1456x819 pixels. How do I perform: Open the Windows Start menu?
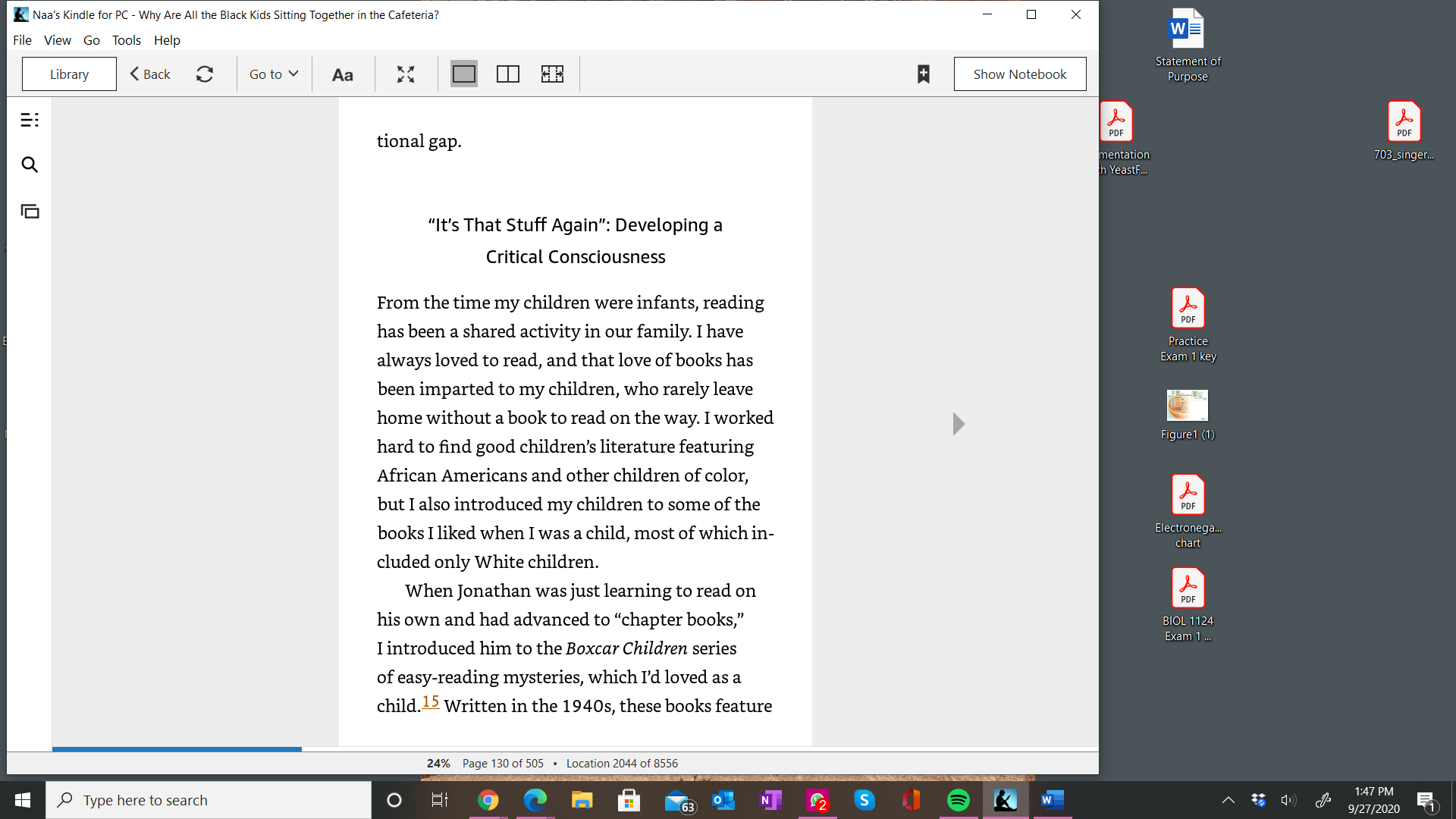pyautogui.click(x=23, y=800)
